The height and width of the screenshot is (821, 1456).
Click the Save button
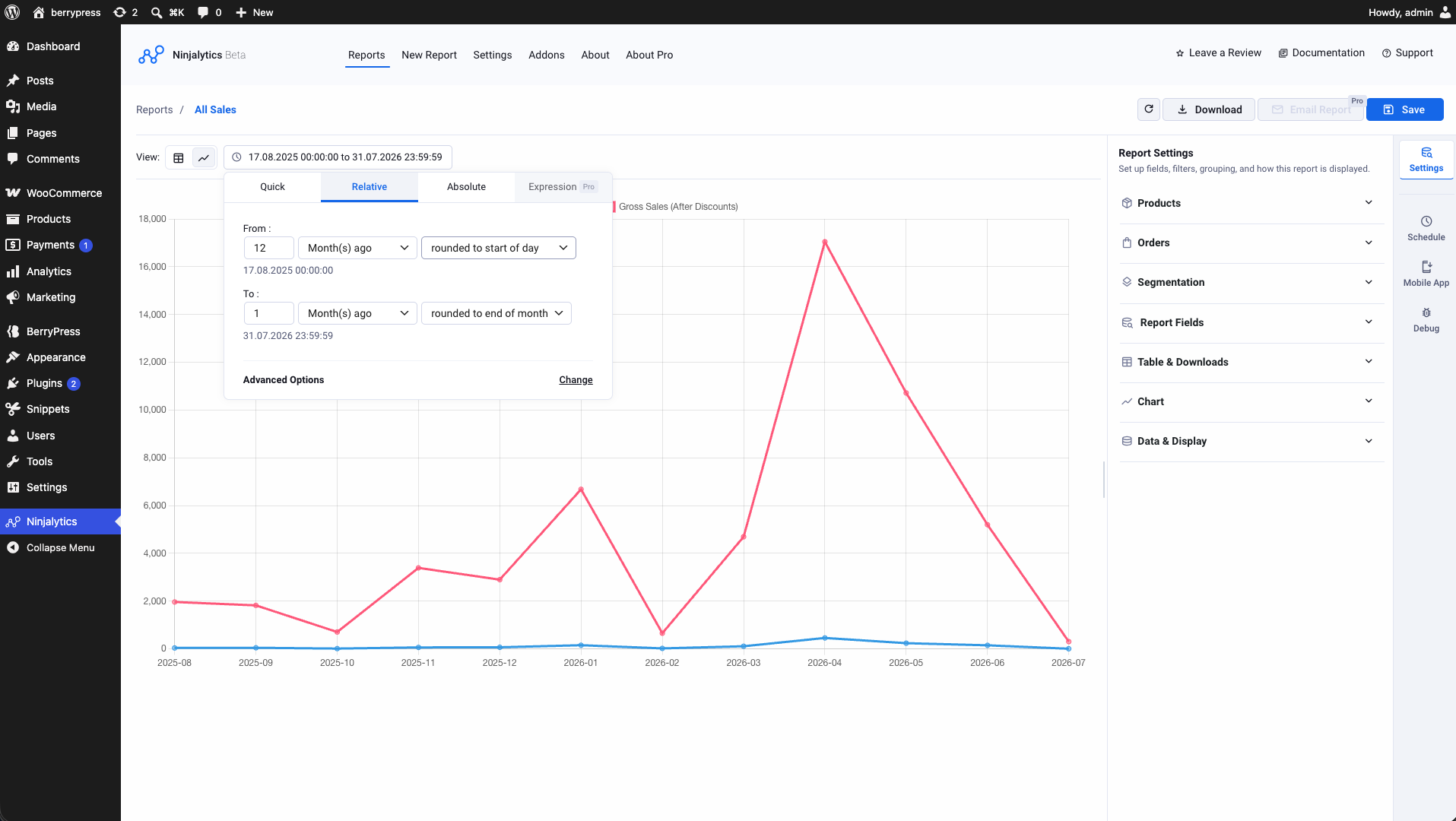[x=1404, y=109]
